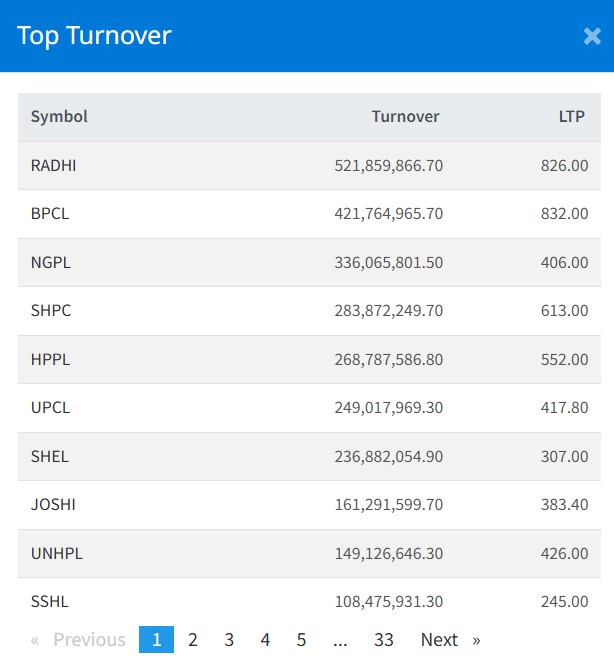
Task: Click the NGPL stock symbol
Action: pos(51,263)
